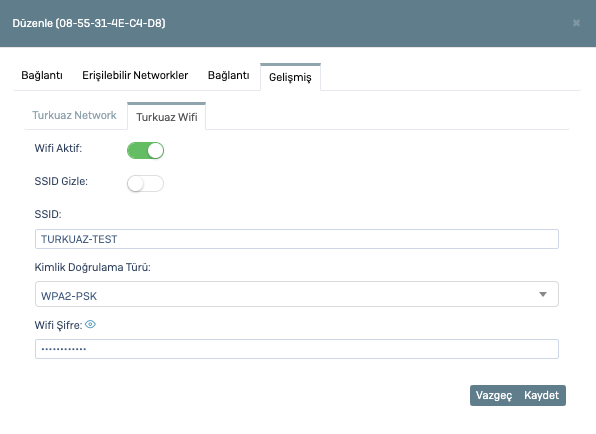Enable the SSID Gizle switch
Viewport: 596px width, 434px height.
pyautogui.click(x=146, y=184)
